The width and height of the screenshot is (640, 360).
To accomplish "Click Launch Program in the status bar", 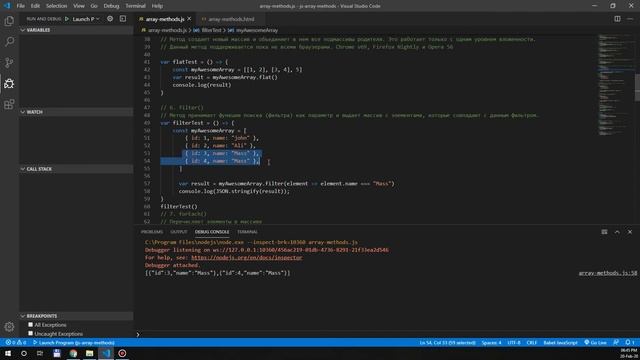I will click(x=74, y=342).
